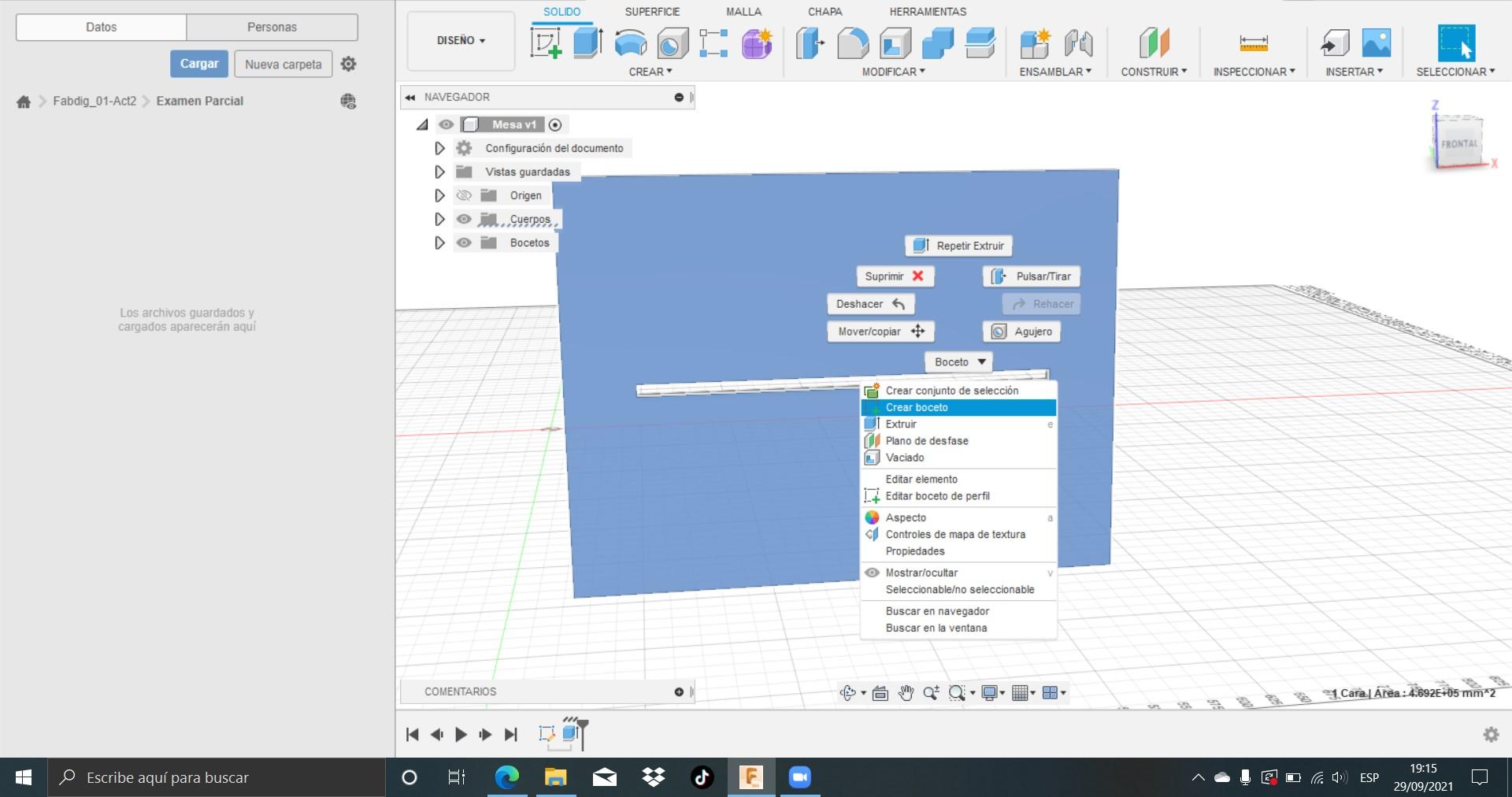Expand the Vistas guardadas folder
Viewport: 1512px width, 797px height.
pos(439,172)
